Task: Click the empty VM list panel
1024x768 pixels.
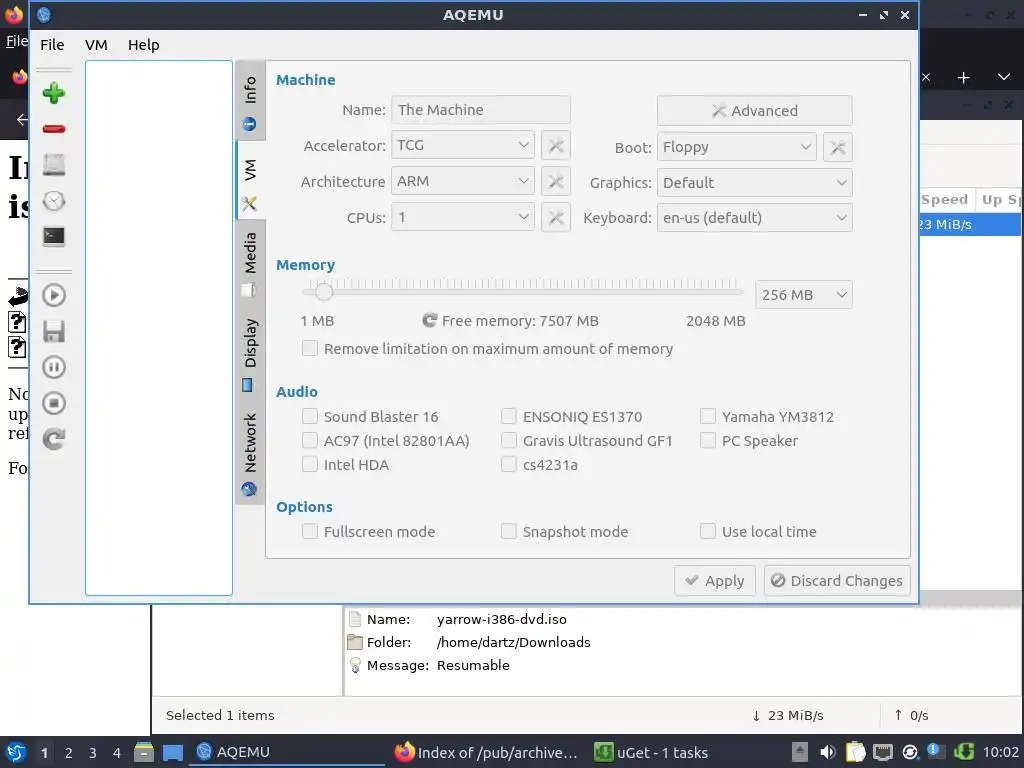Action: (159, 328)
